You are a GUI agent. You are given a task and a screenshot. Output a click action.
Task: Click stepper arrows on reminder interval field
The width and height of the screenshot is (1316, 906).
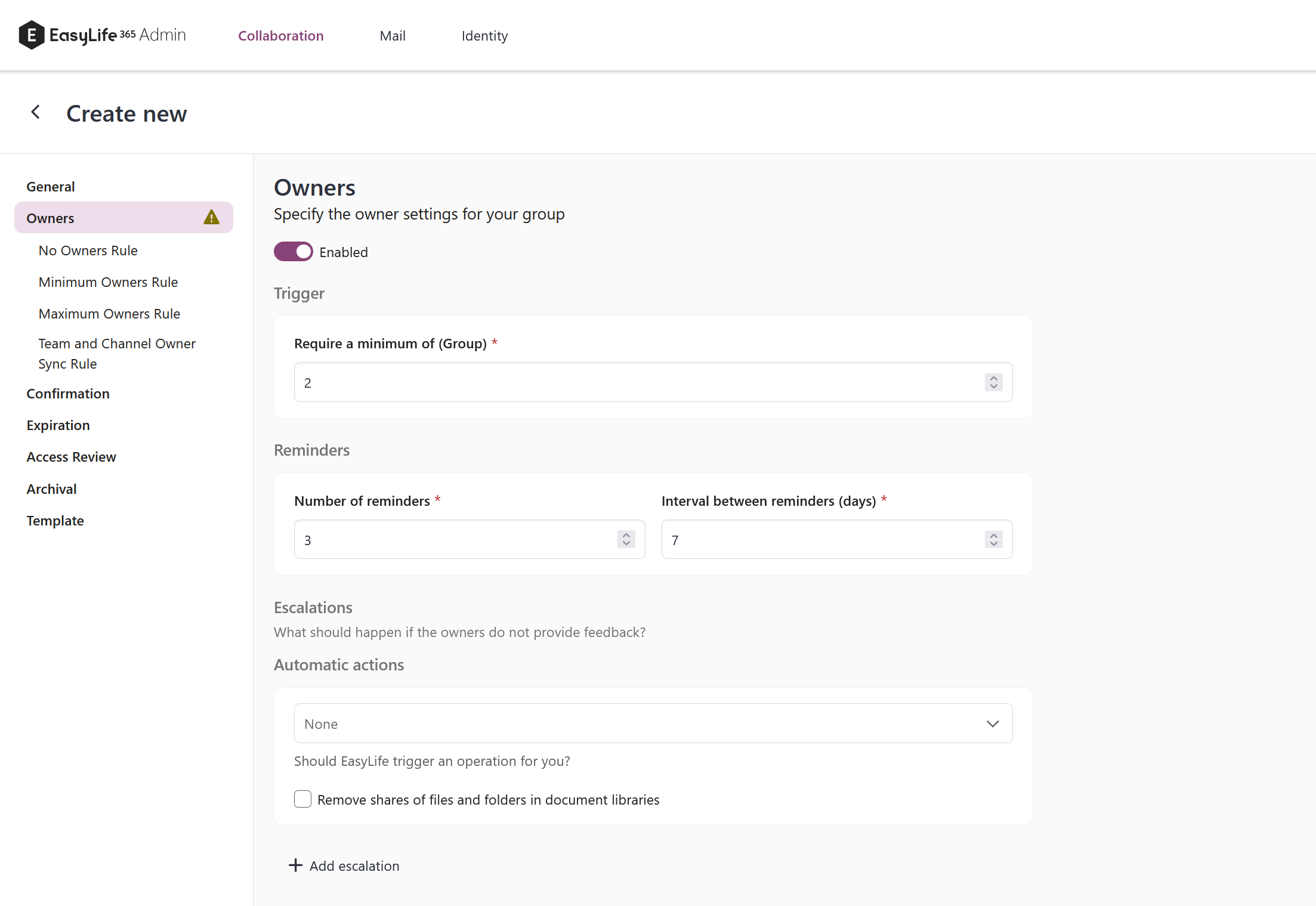point(993,540)
